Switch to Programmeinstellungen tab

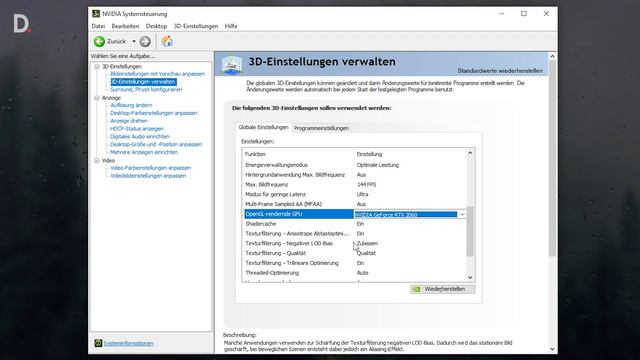[x=321, y=128]
